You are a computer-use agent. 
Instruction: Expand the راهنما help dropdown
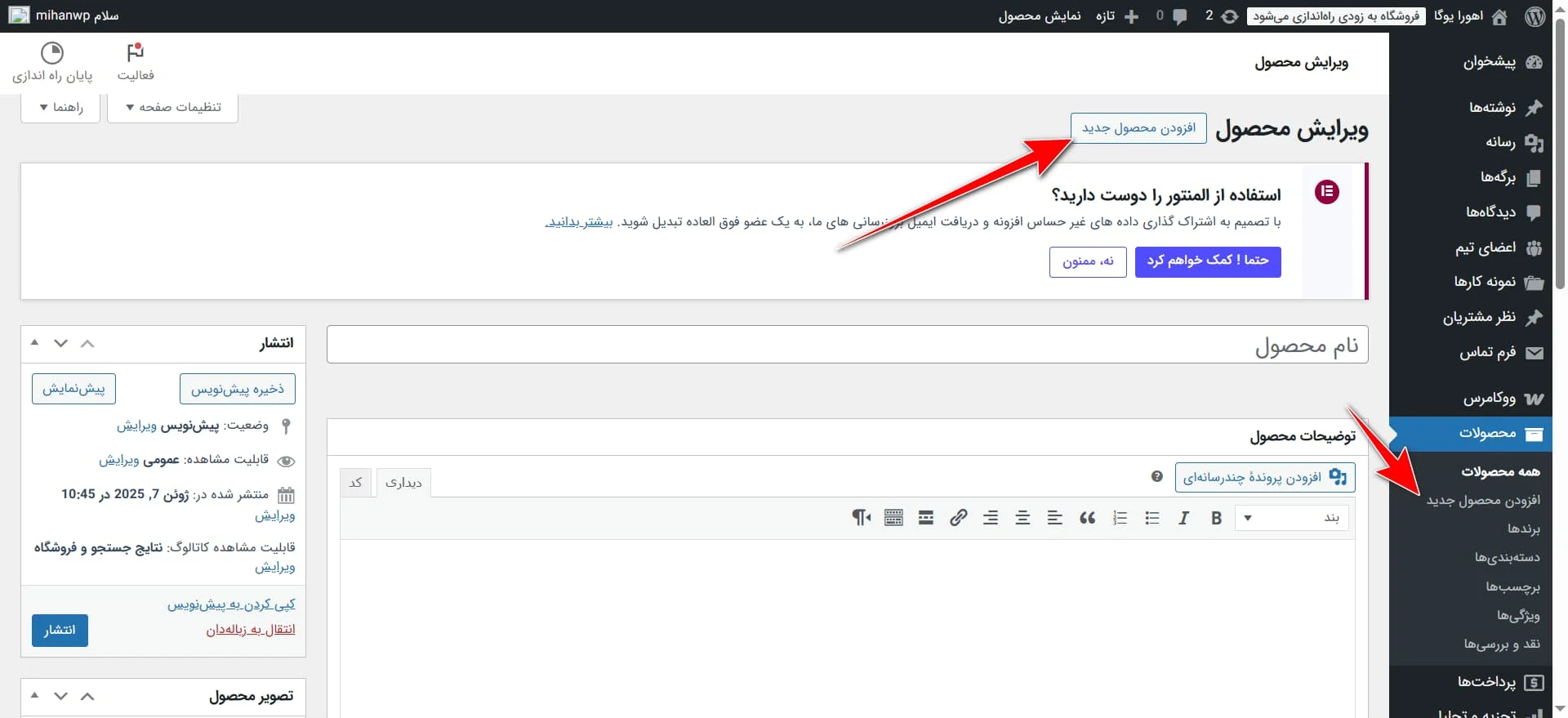pyautogui.click(x=60, y=107)
